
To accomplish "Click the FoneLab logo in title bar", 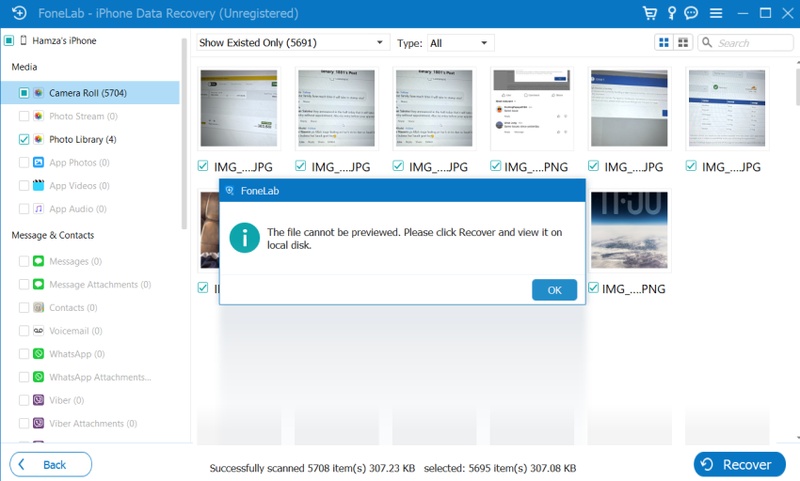I will (x=19, y=13).
